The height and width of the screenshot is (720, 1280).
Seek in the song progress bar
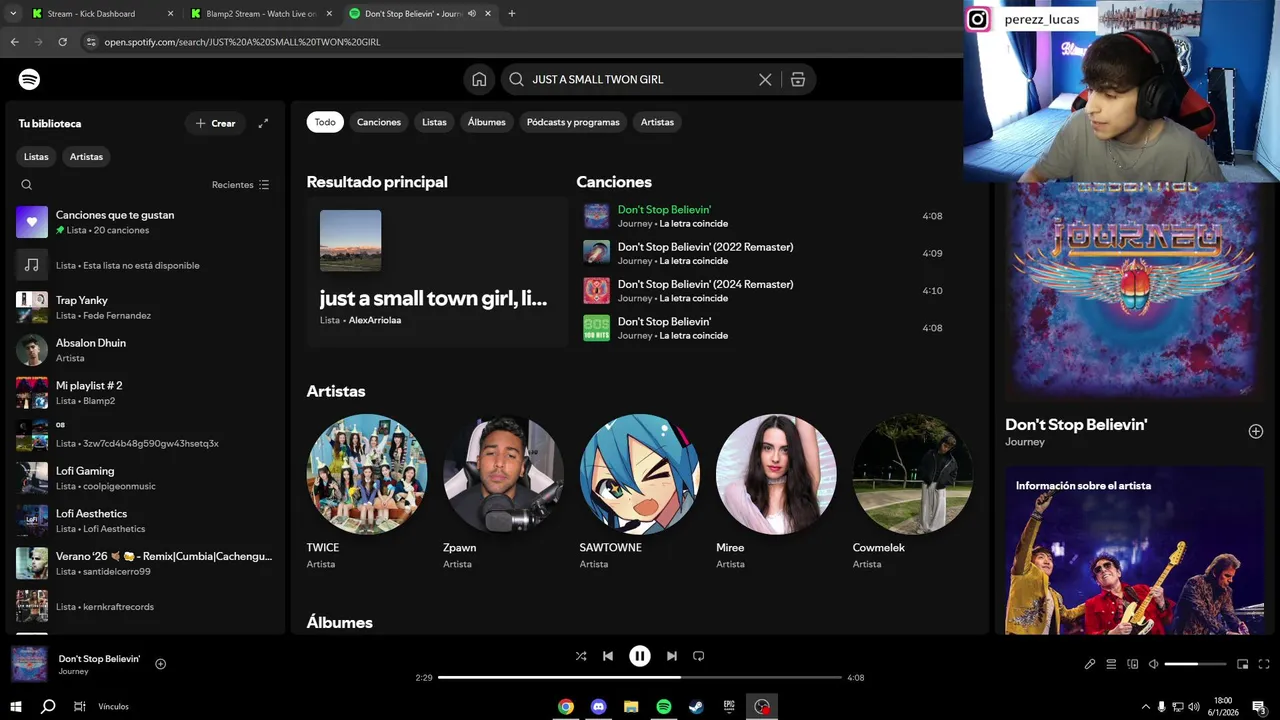pos(640,677)
